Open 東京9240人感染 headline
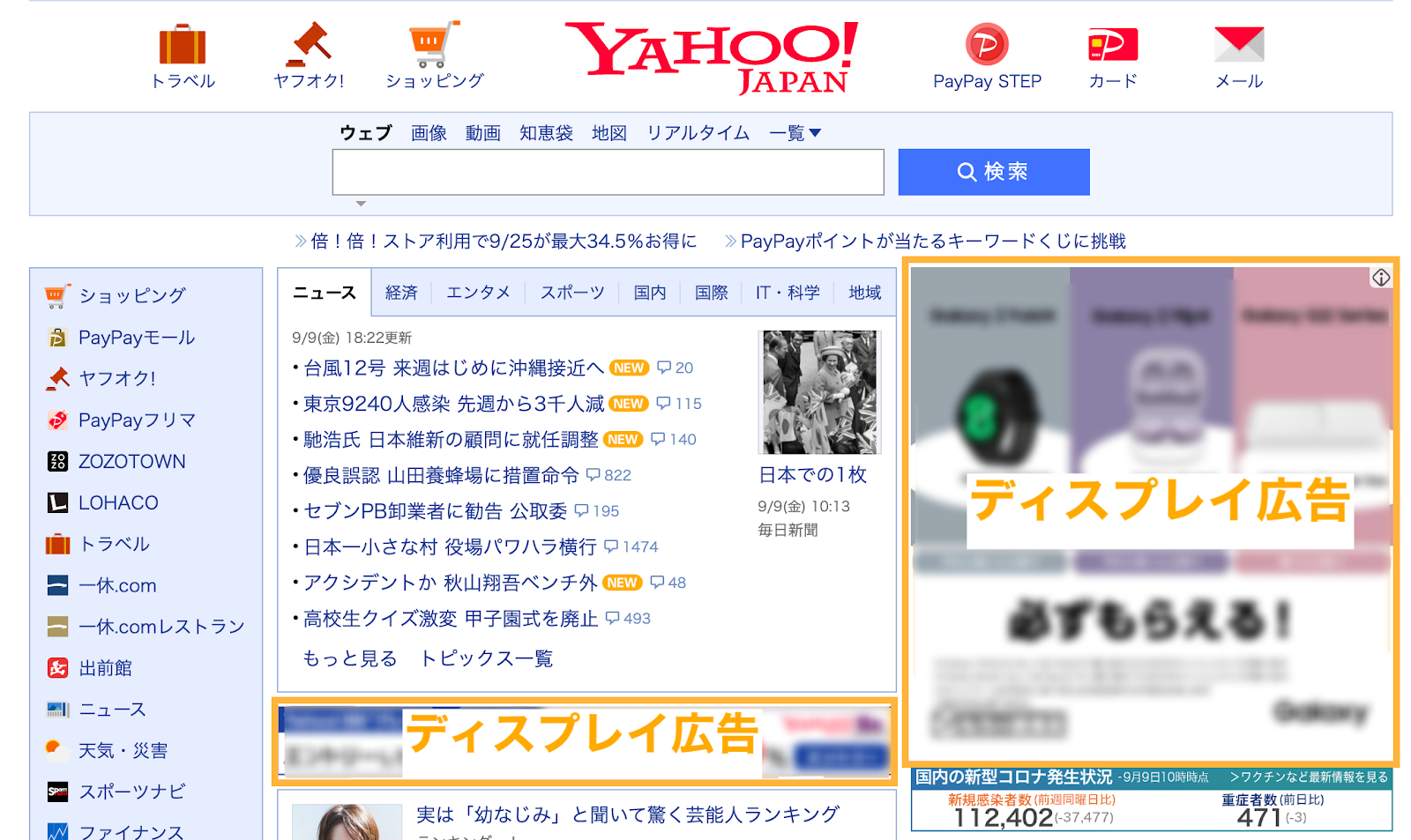The height and width of the screenshot is (840, 1411). point(453,404)
